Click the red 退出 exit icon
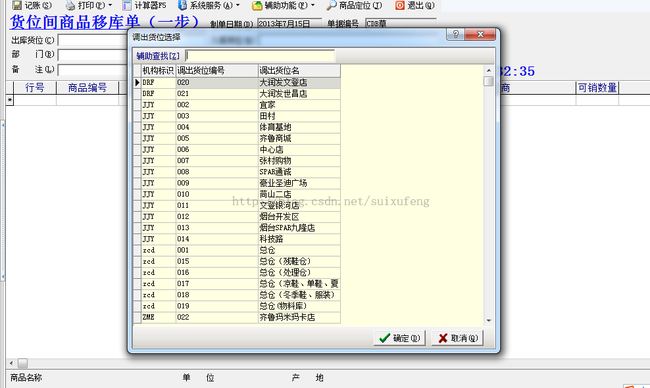The image size is (650, 388). pyautogui.click(x=400, y=5)
